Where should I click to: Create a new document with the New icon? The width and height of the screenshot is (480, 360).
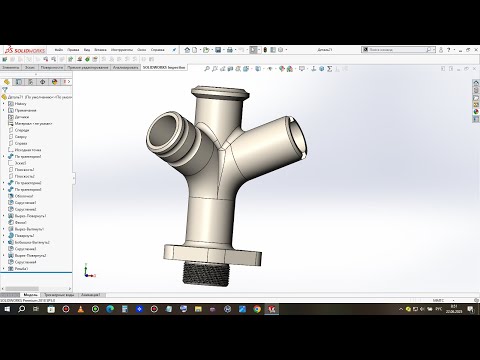[195, 50]
